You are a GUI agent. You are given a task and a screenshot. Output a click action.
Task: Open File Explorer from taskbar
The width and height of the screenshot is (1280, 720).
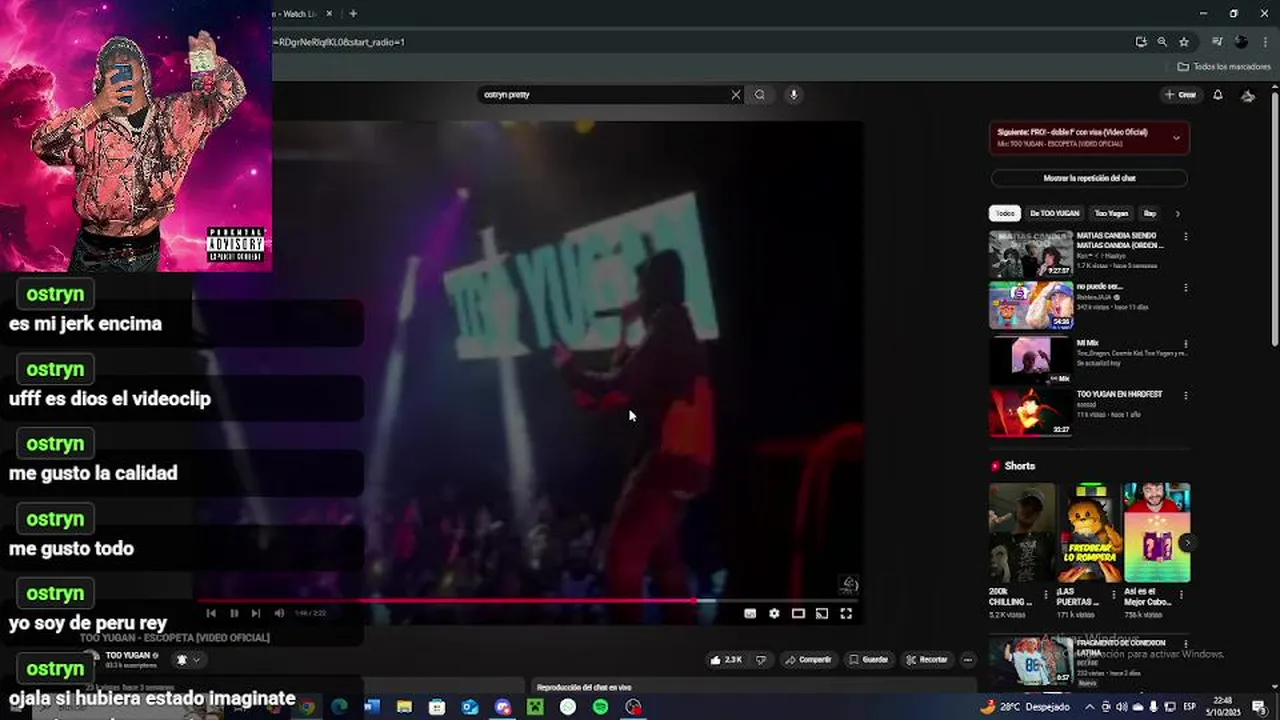tap(404, 707)
